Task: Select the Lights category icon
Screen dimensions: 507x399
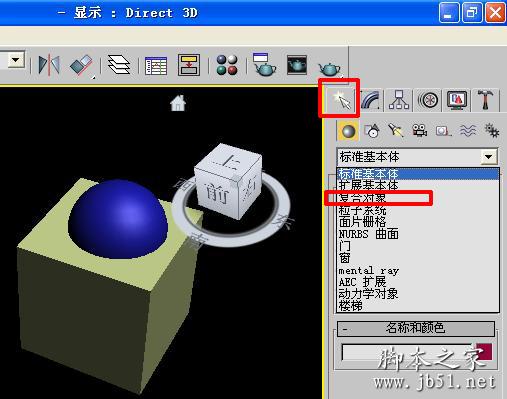Action: click(395, 131)
